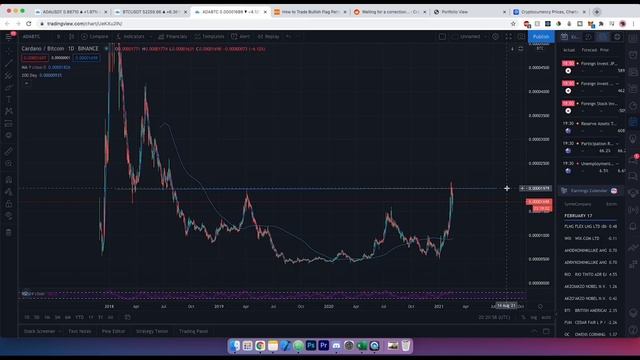Open the Unnamed layout dropdown

pos(469,37)
